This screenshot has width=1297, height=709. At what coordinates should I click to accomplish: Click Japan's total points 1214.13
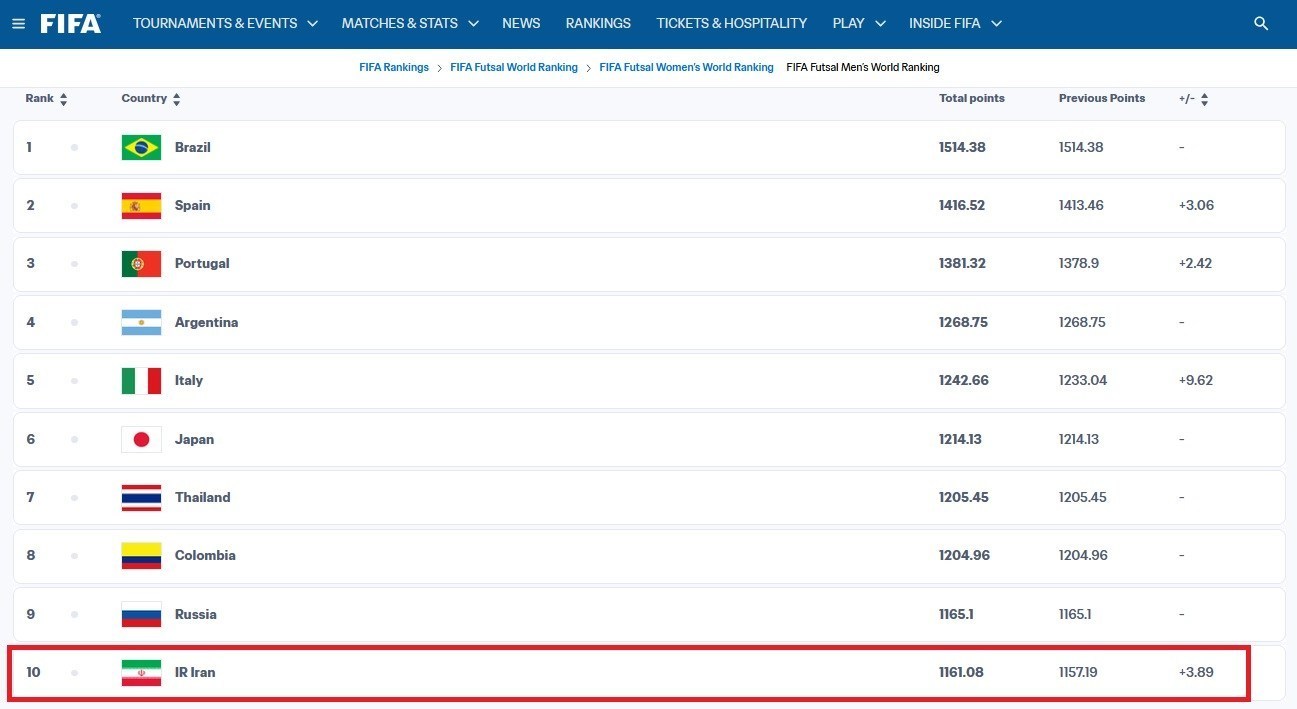pos(960,439)
